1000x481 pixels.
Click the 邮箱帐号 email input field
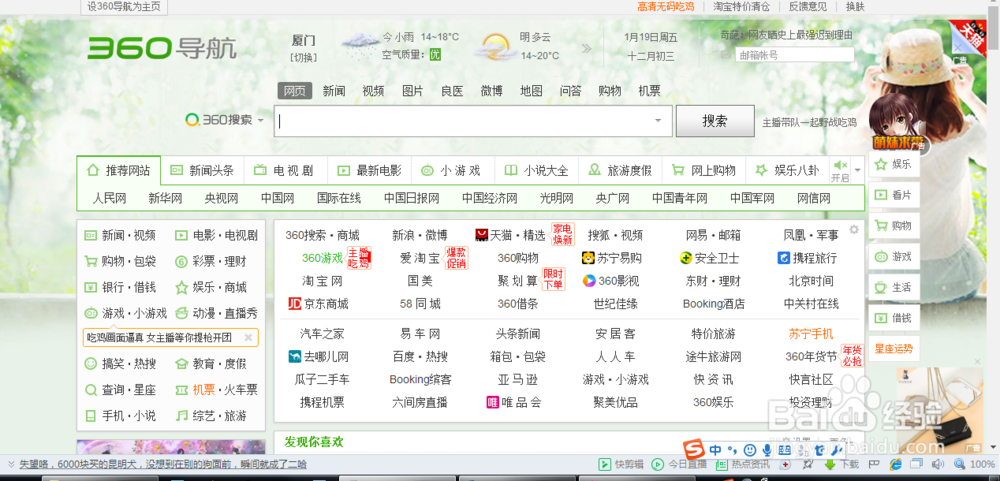pos(794,55)
